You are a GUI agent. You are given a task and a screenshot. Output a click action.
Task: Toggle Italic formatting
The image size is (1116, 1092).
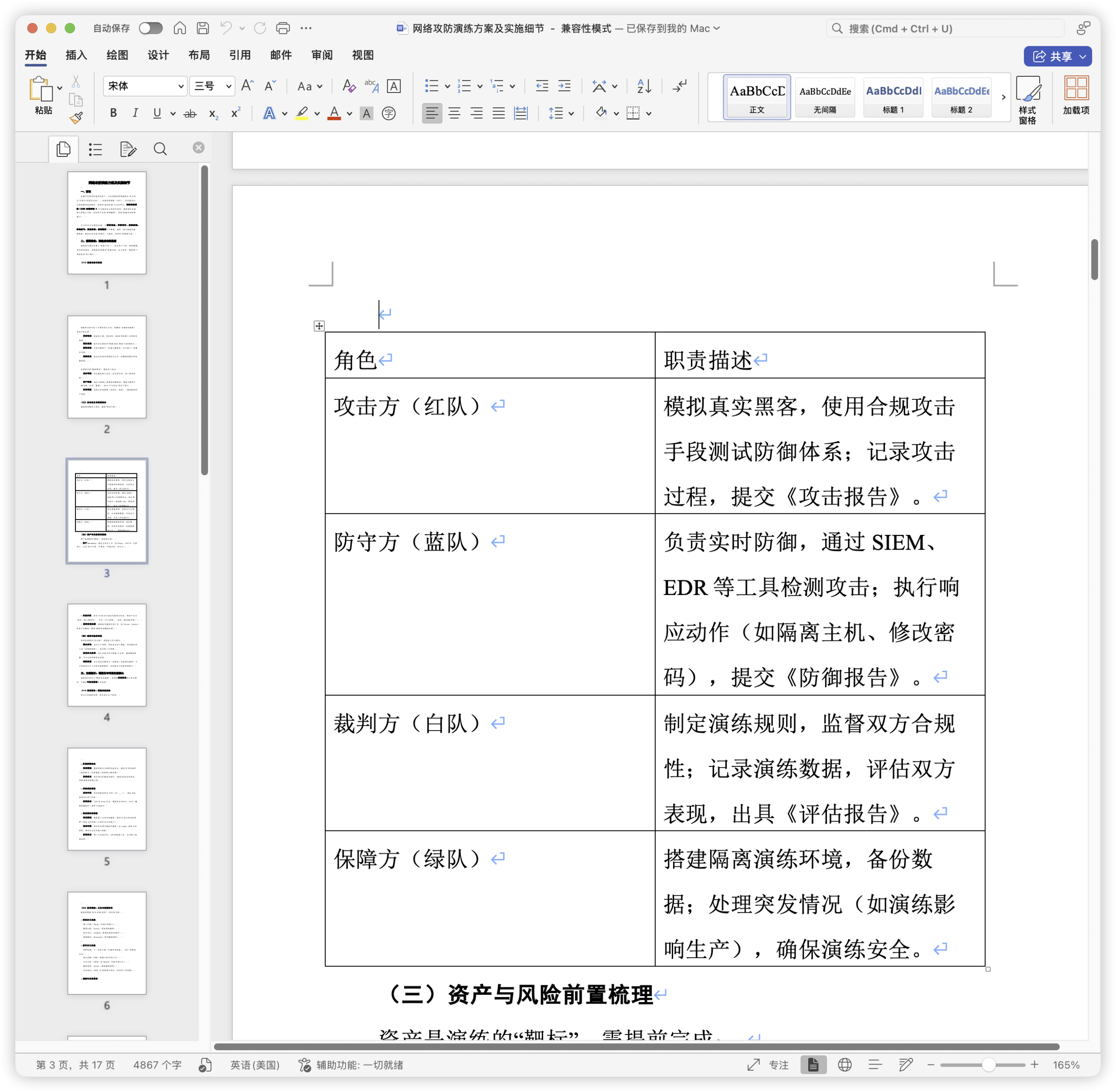point(135,113)
